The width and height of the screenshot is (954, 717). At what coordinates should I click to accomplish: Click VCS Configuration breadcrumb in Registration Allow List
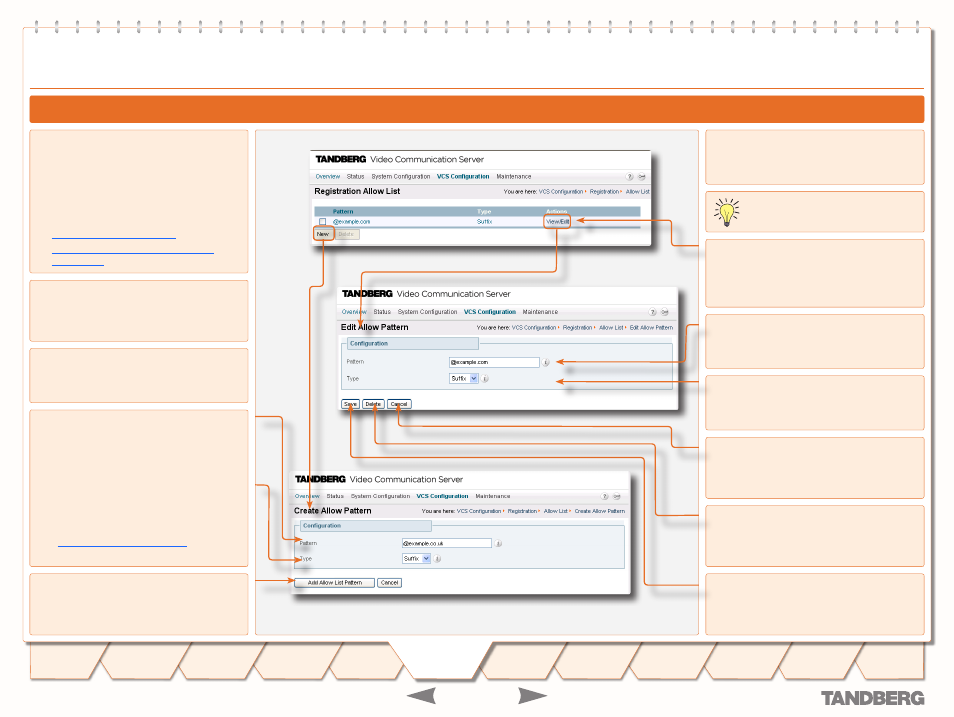click(x=561, y=191)
